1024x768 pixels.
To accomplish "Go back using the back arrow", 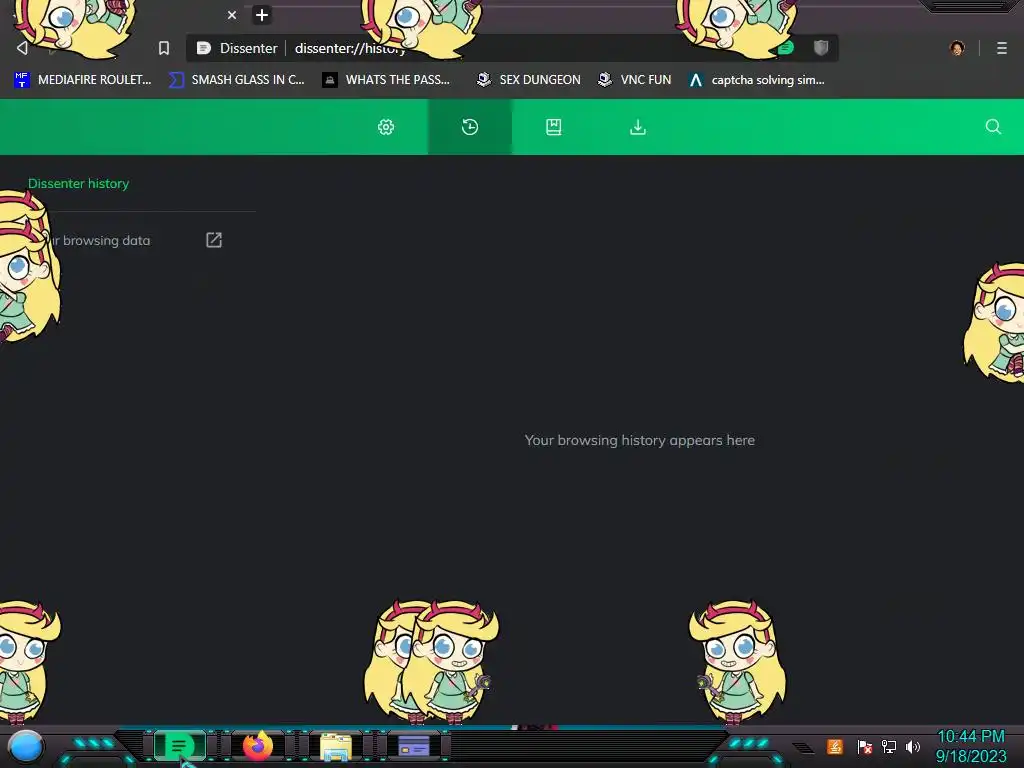I will pyautogui.click(x=22, y=48).
